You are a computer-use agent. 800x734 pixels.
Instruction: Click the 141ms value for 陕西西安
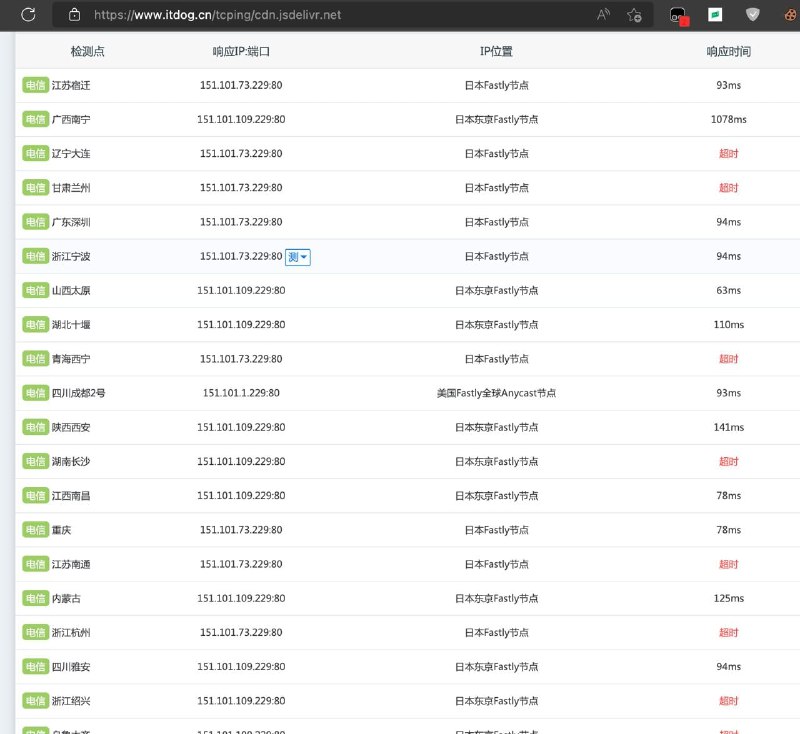(x=728, y=427)
